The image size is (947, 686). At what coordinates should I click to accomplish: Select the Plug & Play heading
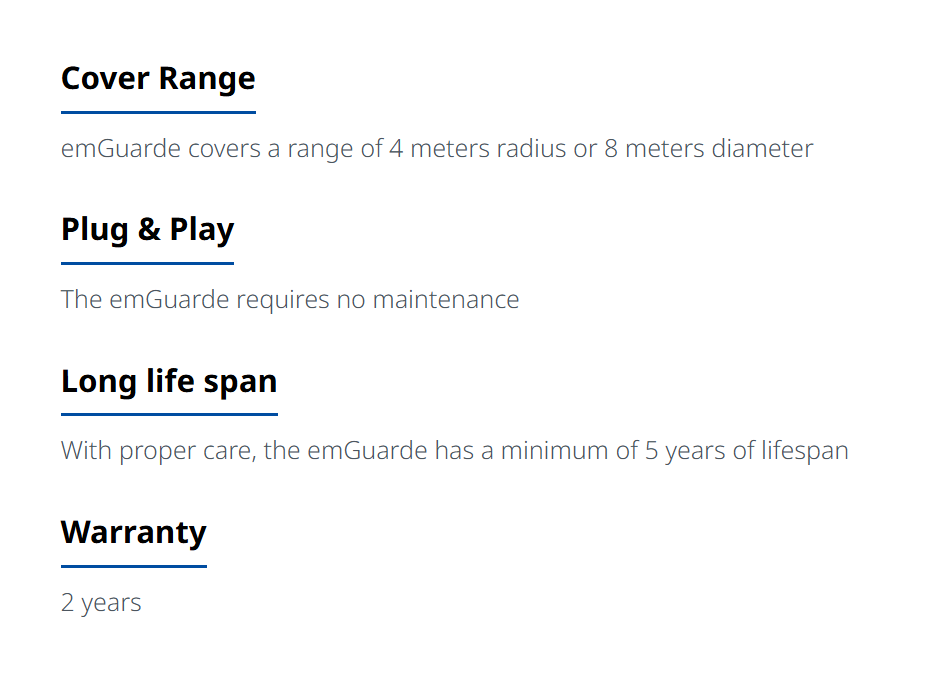tap(147, 229)
